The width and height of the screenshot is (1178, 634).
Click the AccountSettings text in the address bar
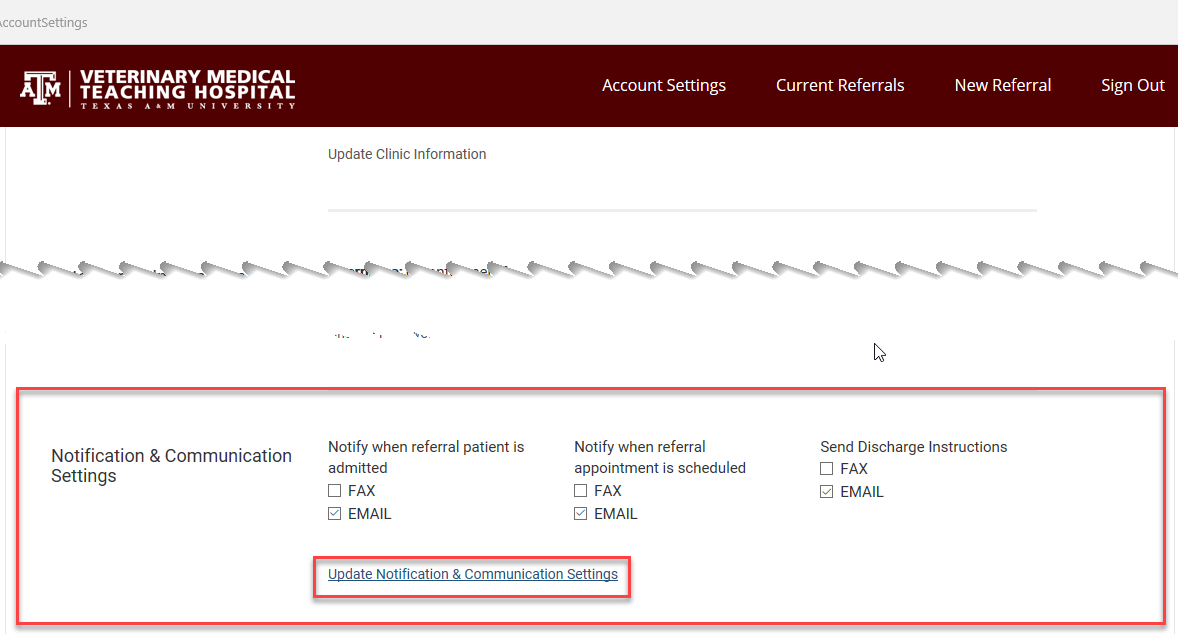point(44,23)
